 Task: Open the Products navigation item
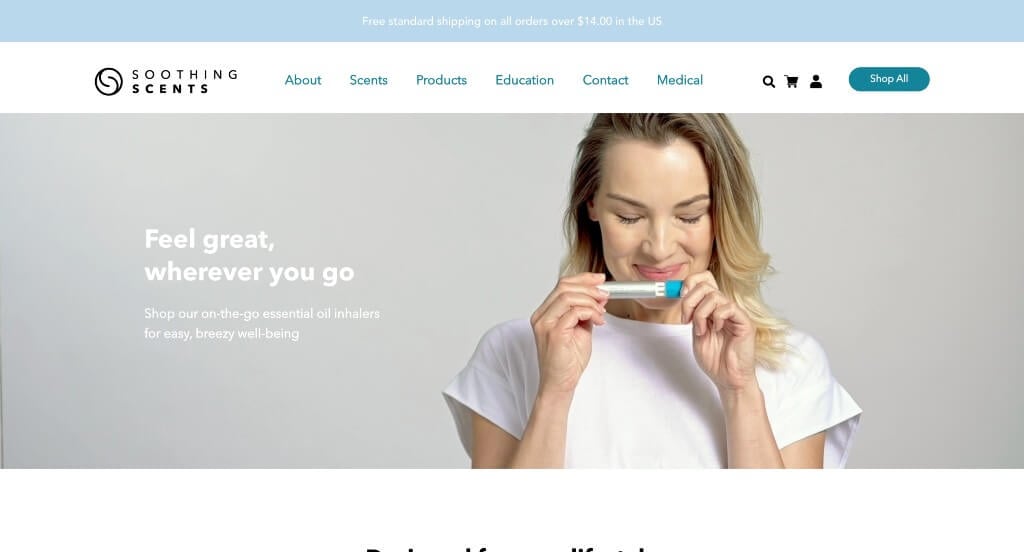[441, 80]
